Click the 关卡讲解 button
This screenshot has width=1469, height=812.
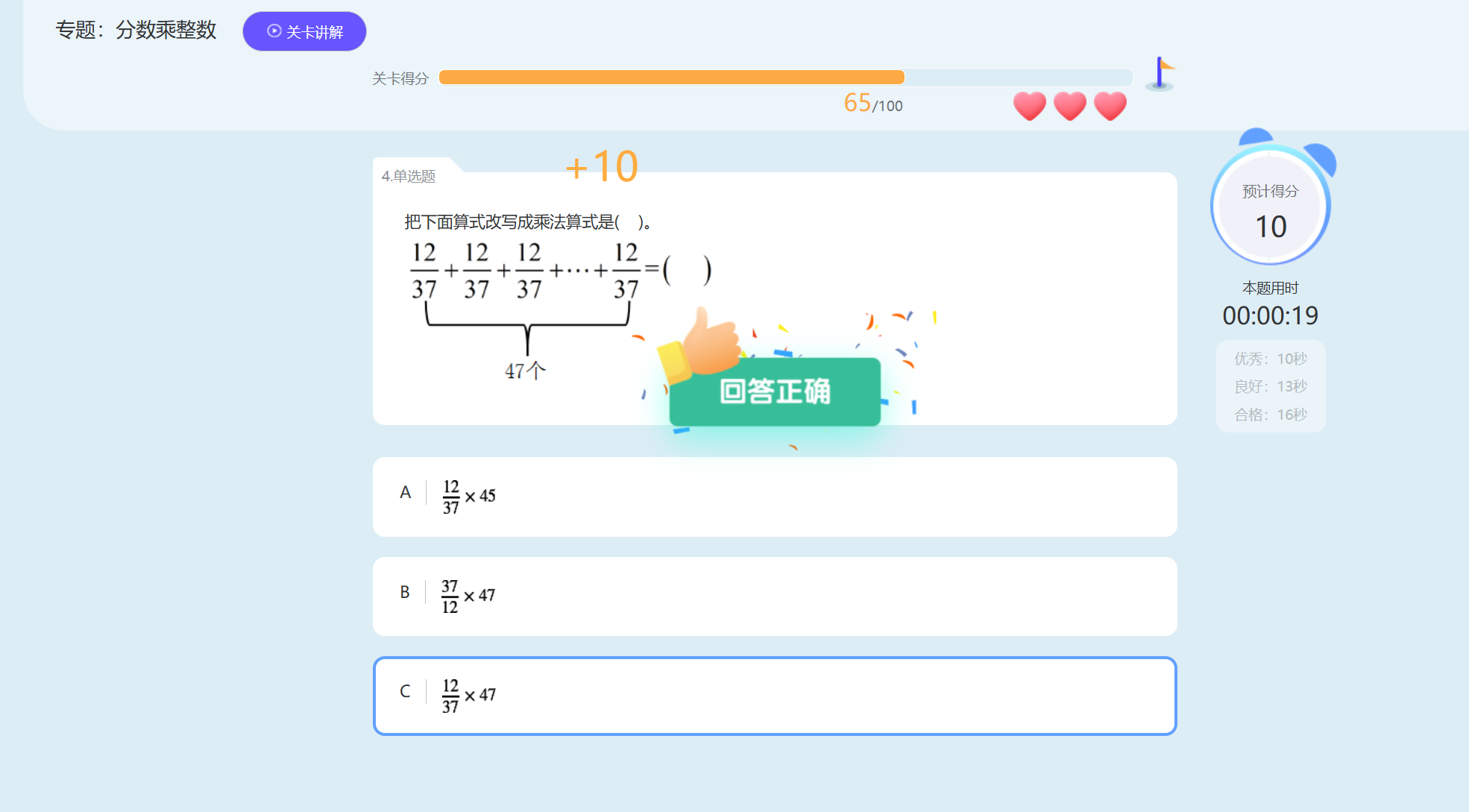pyautogui.click(x=304, y=31)
